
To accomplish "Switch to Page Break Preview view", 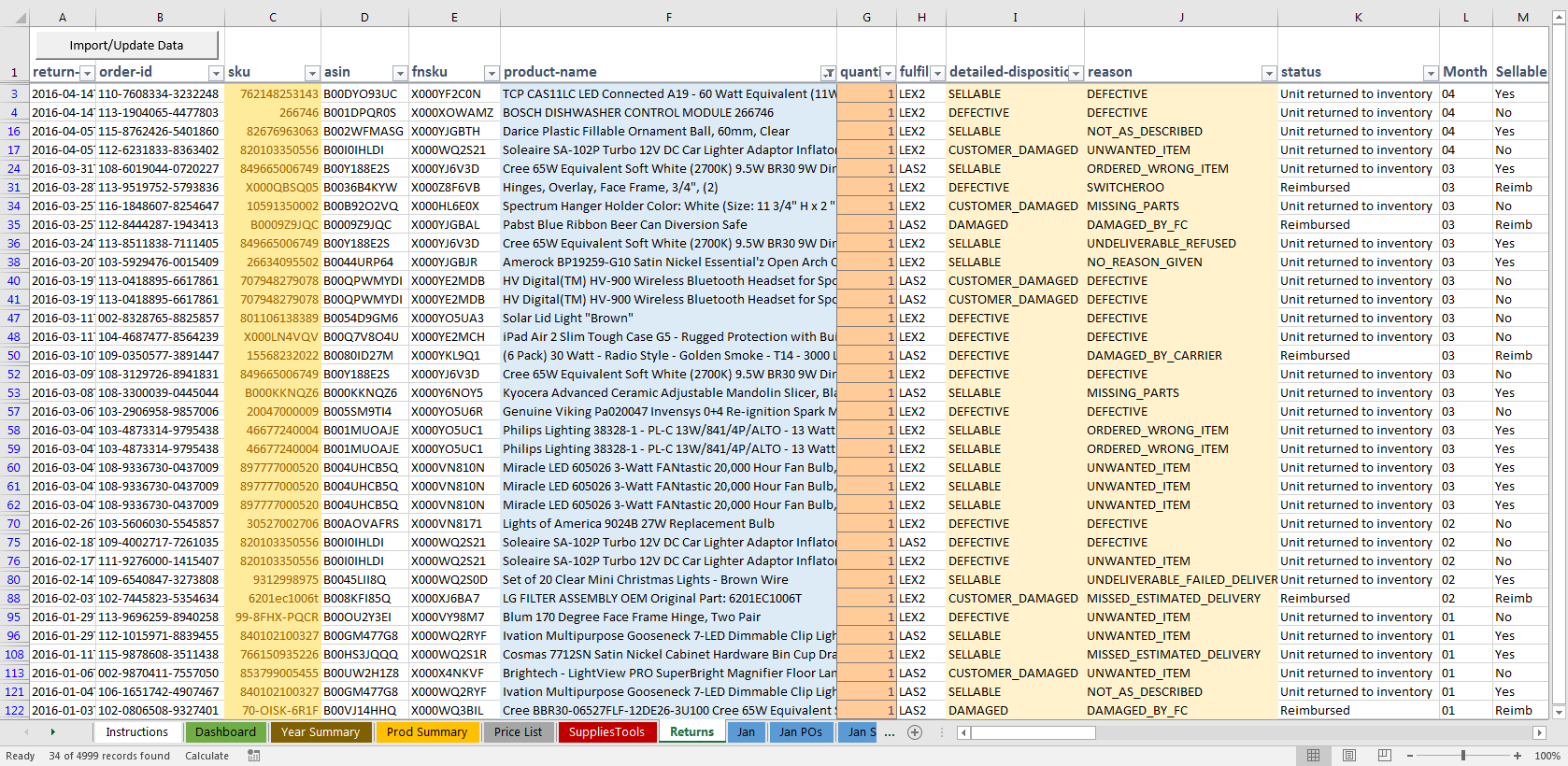I will (1384, 756).
